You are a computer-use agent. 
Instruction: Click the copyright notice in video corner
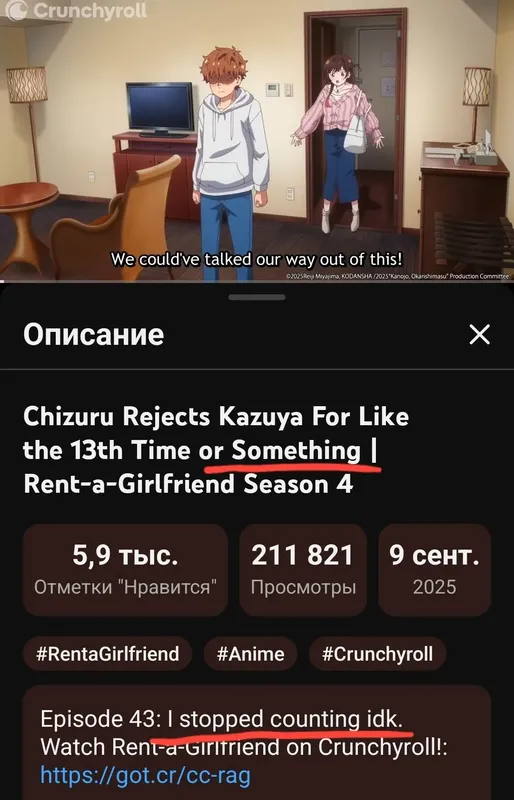[x=397, y=276]
